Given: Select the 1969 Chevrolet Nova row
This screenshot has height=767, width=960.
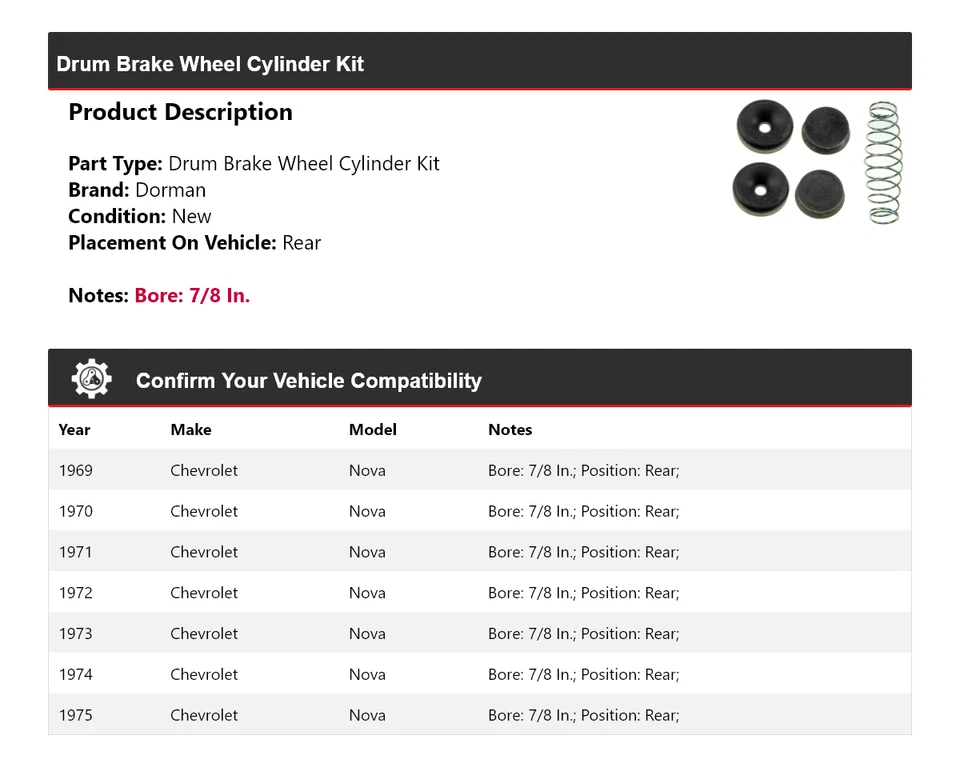Looking at the screenshot, I should point(480,470).
